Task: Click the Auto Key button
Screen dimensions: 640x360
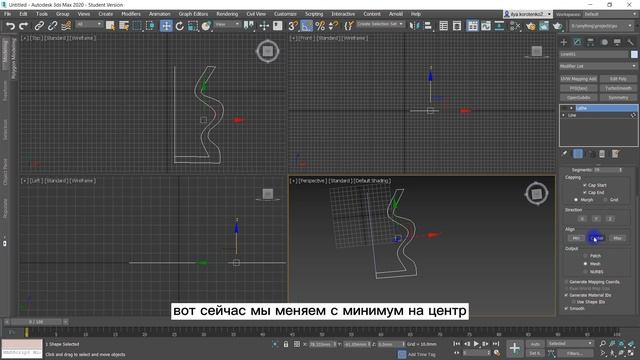Action: pyautogui.click(x=535, y=344)
